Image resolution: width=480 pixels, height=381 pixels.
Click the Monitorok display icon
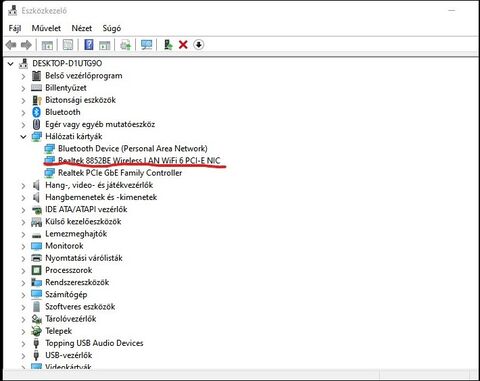(x=36, y=246)
